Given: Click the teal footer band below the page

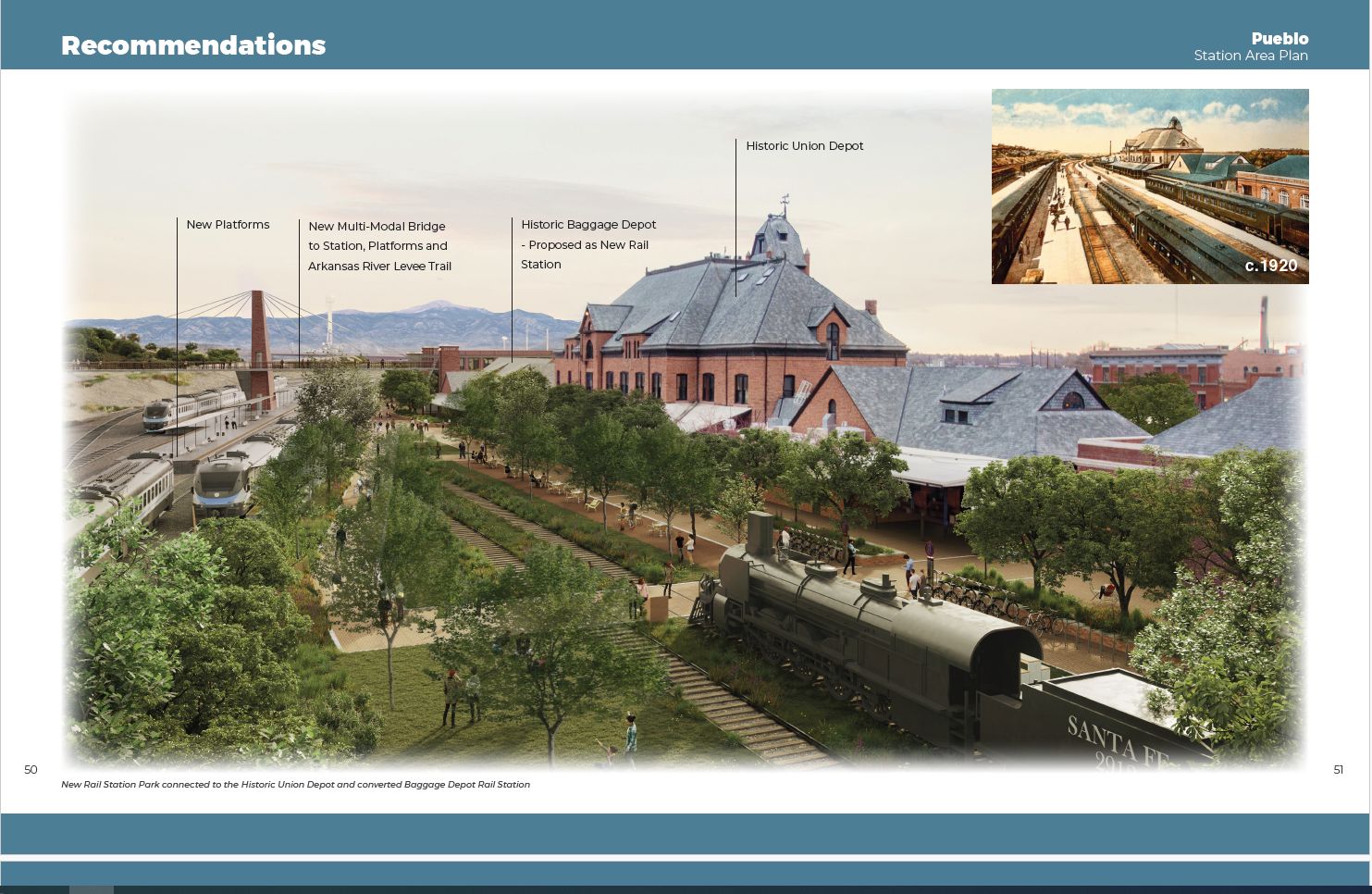Looking at the screenshot, I should pyautogui.click(x=685, y=833).
